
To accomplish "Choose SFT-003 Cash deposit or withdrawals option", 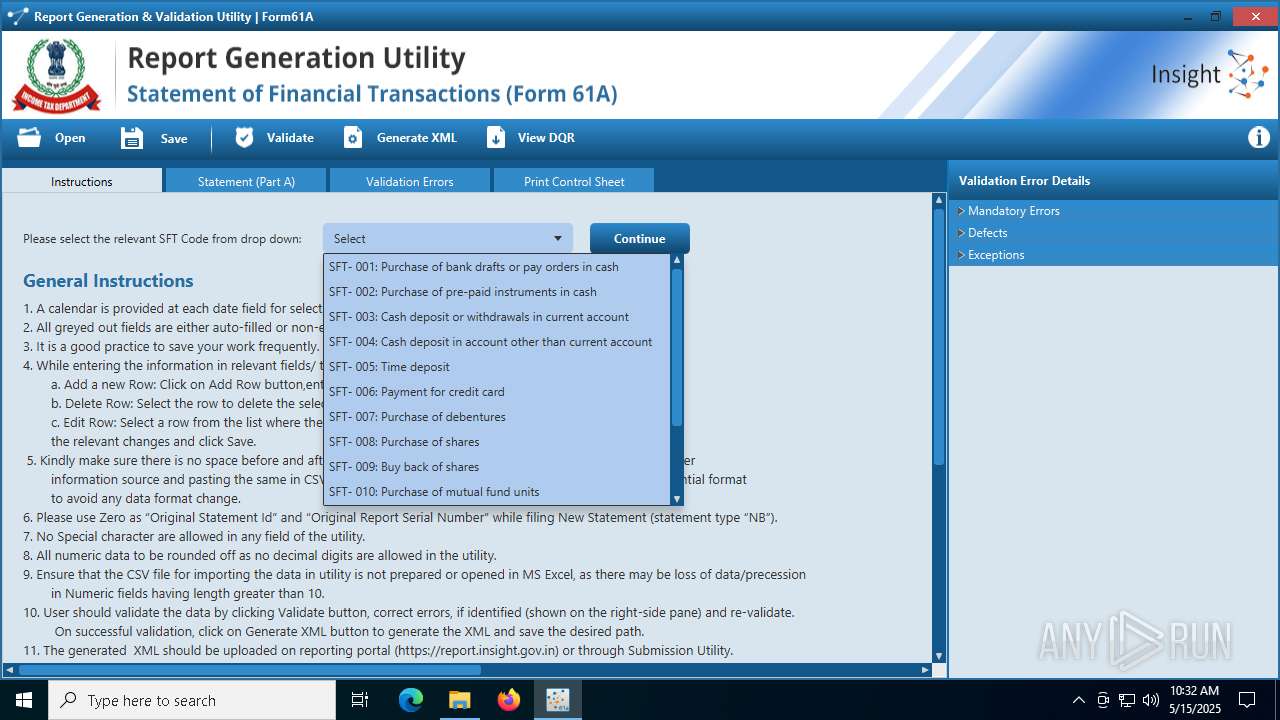I will (497, 317).
